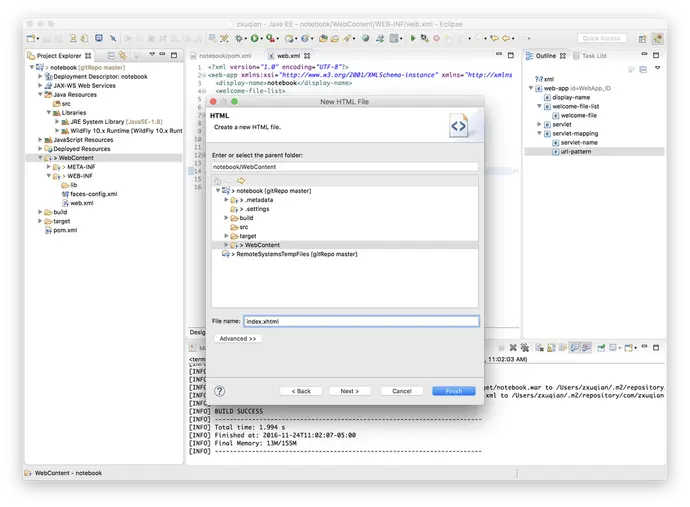Expand the build folder in dialog tree
The width and height of the screenshot is (690, 507).
pos(227,218)
